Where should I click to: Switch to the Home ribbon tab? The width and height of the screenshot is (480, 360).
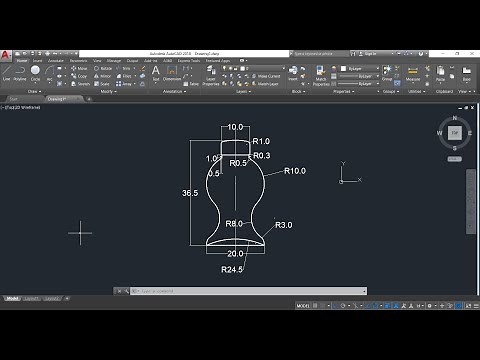point(22,61)
